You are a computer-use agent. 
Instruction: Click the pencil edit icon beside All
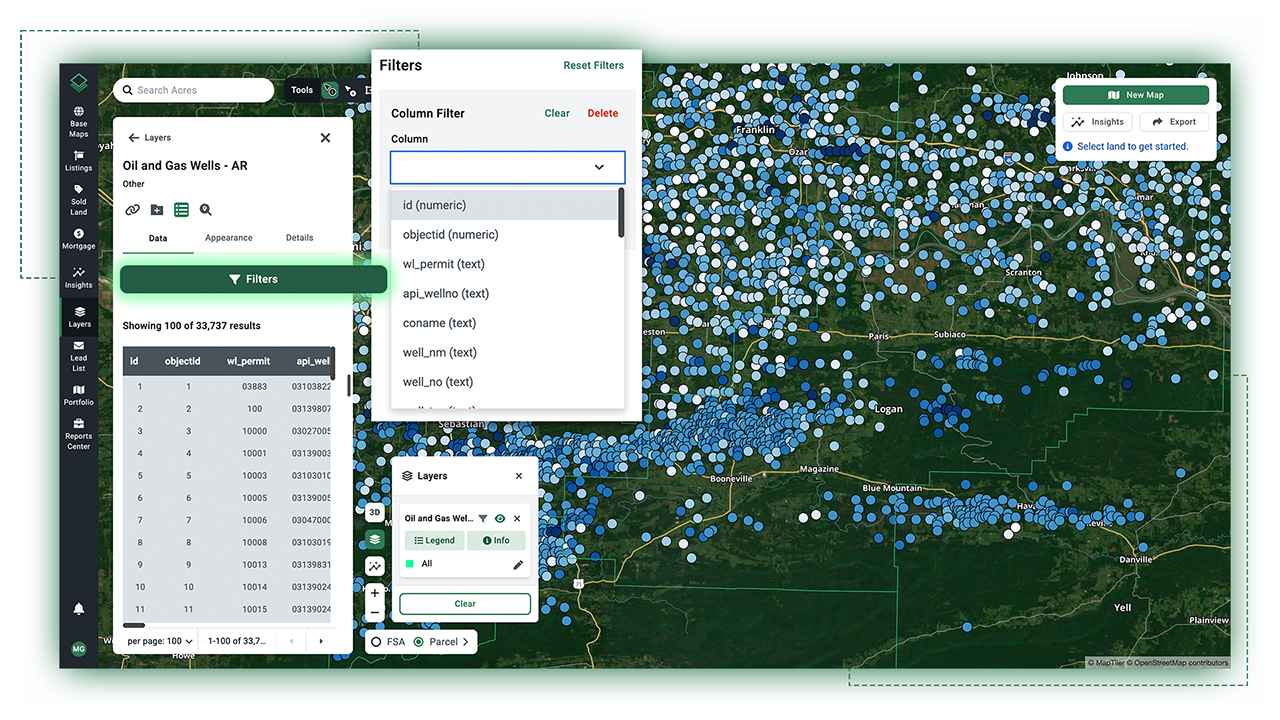(518, 565)
